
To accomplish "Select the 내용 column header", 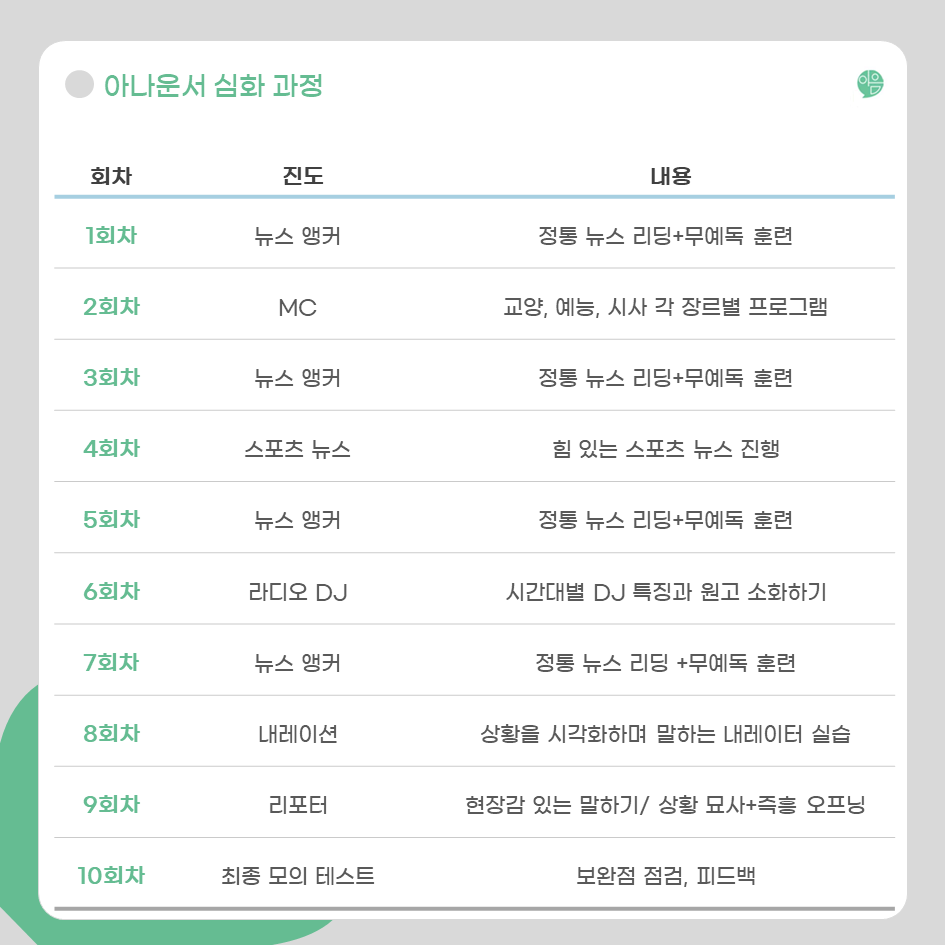I will pyautogui.click(x=670, y=177).
